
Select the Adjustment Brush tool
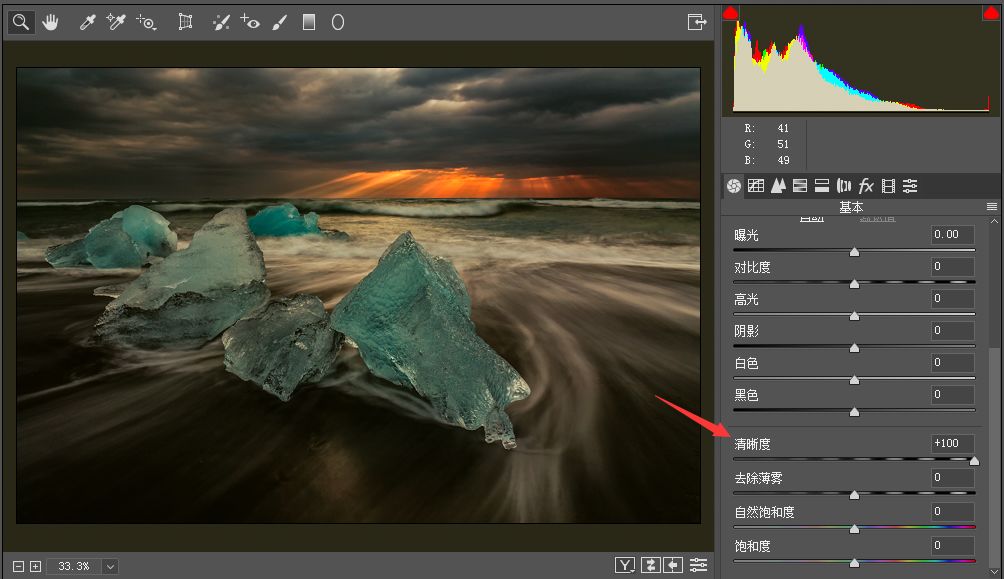280,22
